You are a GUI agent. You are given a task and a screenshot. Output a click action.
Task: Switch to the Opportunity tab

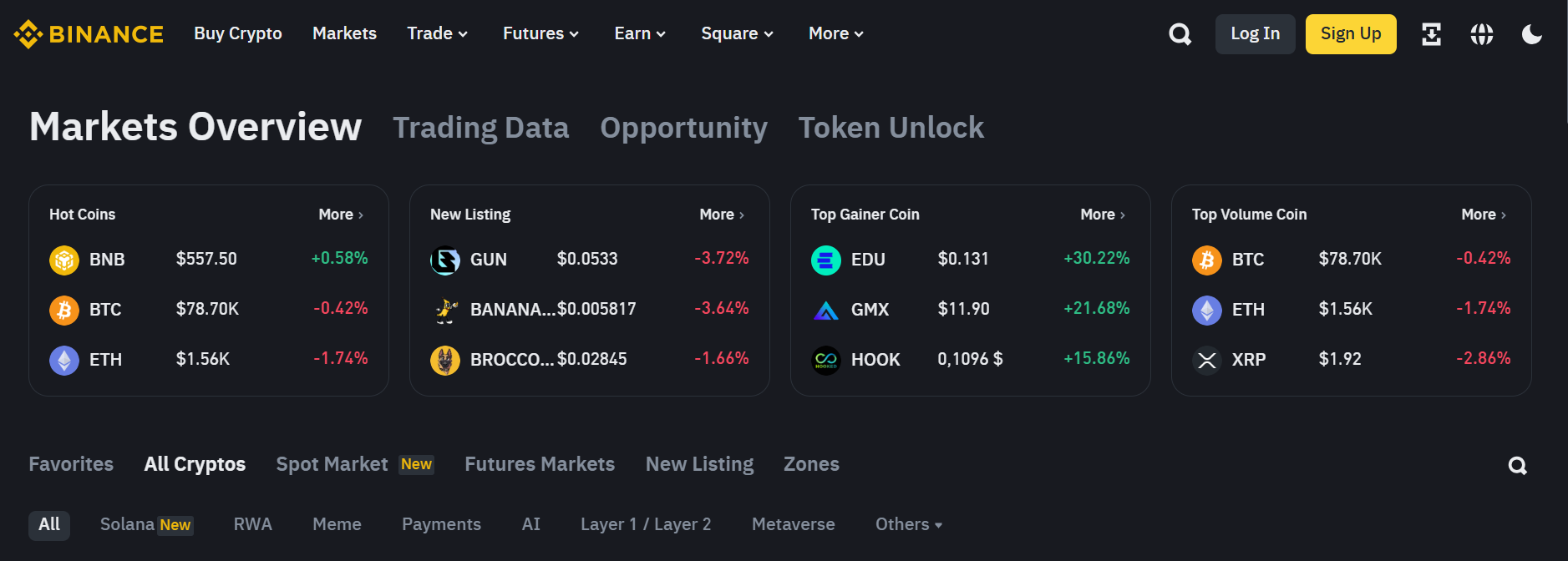coord(683,128)
